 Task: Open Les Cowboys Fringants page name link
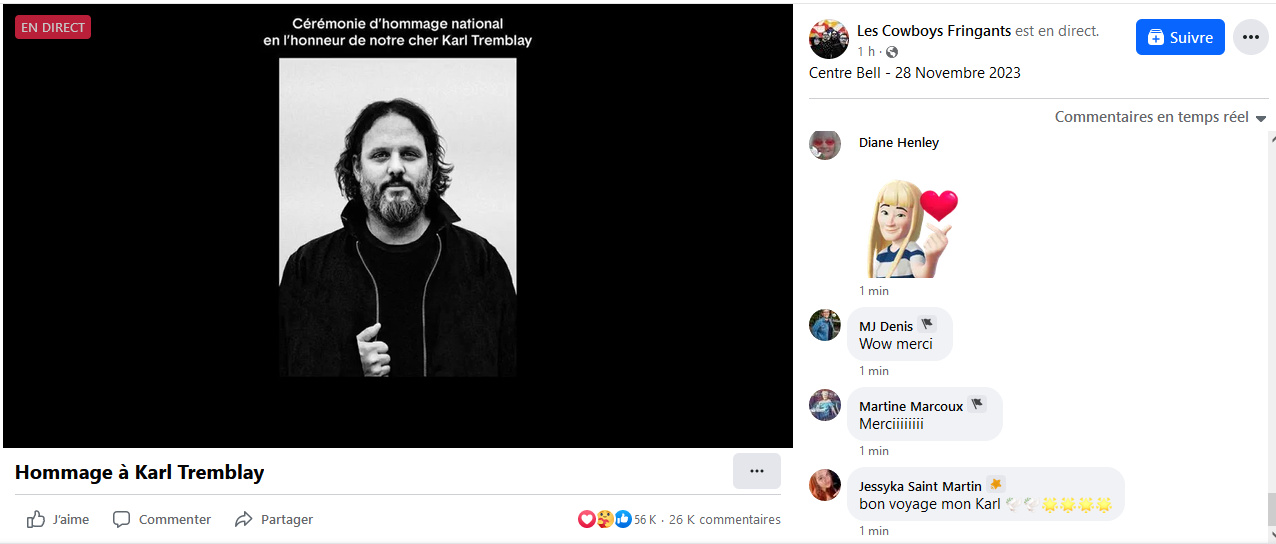click(x=934, y=31)
